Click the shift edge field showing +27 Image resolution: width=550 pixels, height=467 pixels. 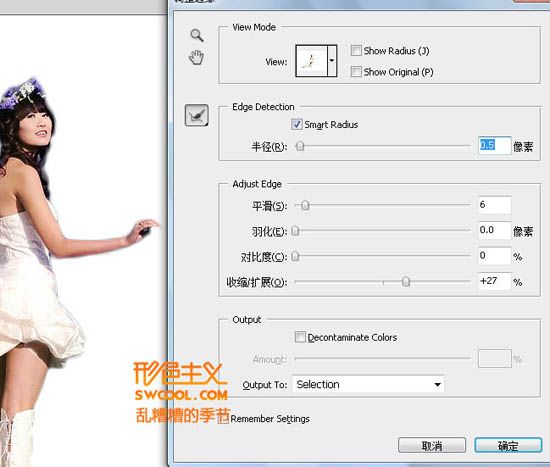(x=495, y=281)
